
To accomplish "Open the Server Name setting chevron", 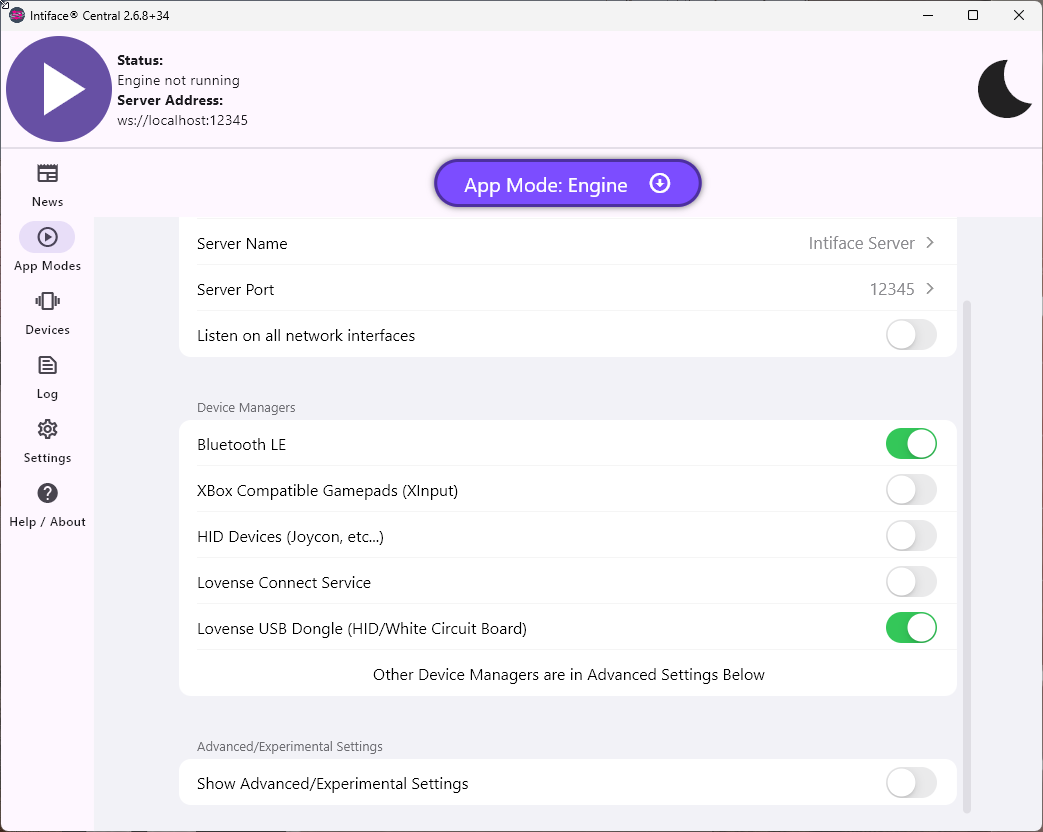I will (929, 243).
